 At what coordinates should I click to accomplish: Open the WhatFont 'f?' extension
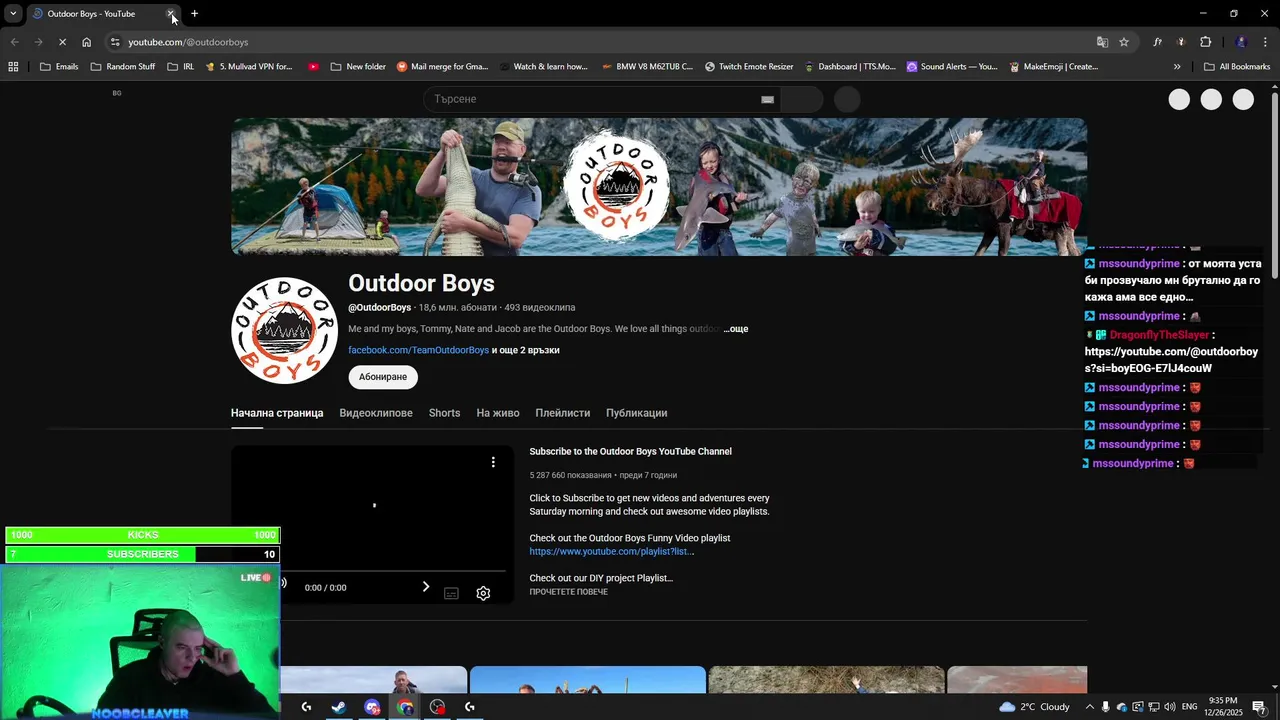(1157, 42)
